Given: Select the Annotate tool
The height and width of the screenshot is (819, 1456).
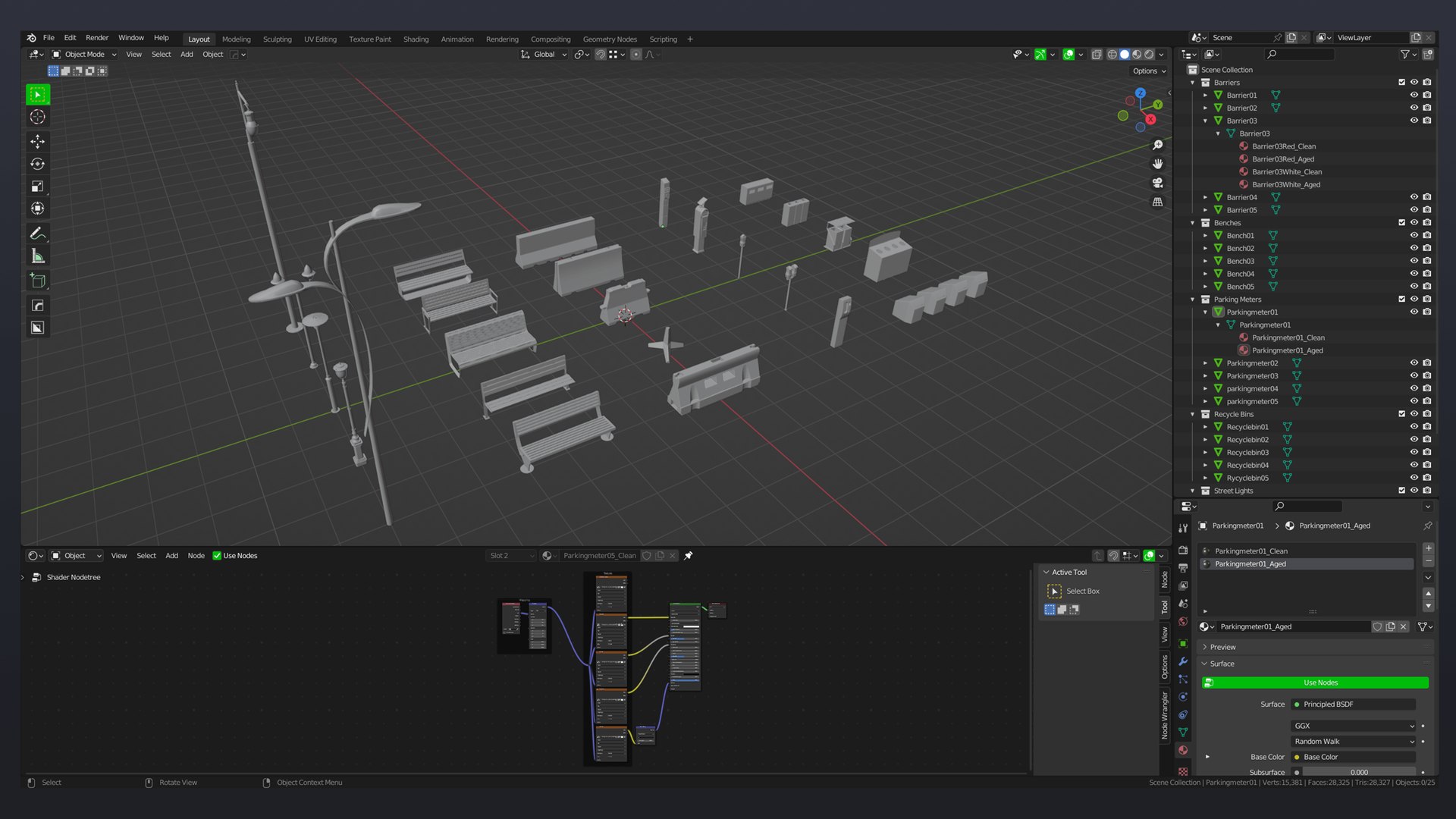Looking at the screenshot, I should click(x=37, y=234).
